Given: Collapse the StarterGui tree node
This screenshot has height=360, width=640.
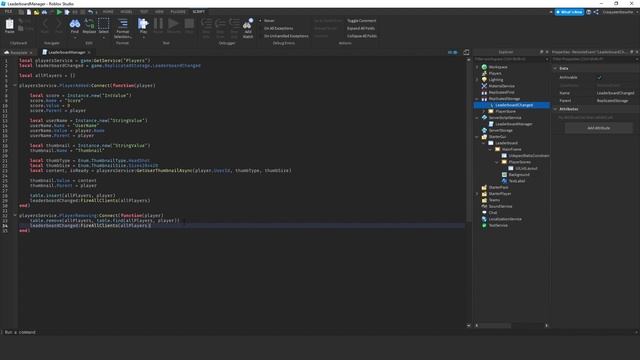Looking at the screenshot, I should point(477,137).
